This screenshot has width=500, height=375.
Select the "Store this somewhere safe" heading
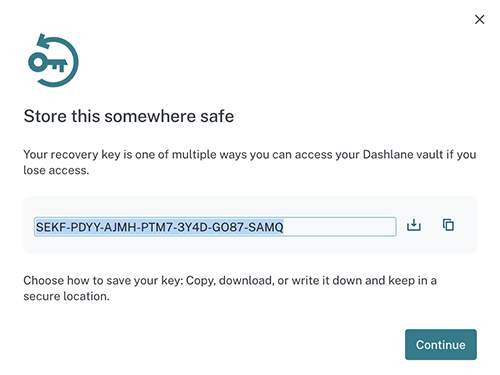129,116
